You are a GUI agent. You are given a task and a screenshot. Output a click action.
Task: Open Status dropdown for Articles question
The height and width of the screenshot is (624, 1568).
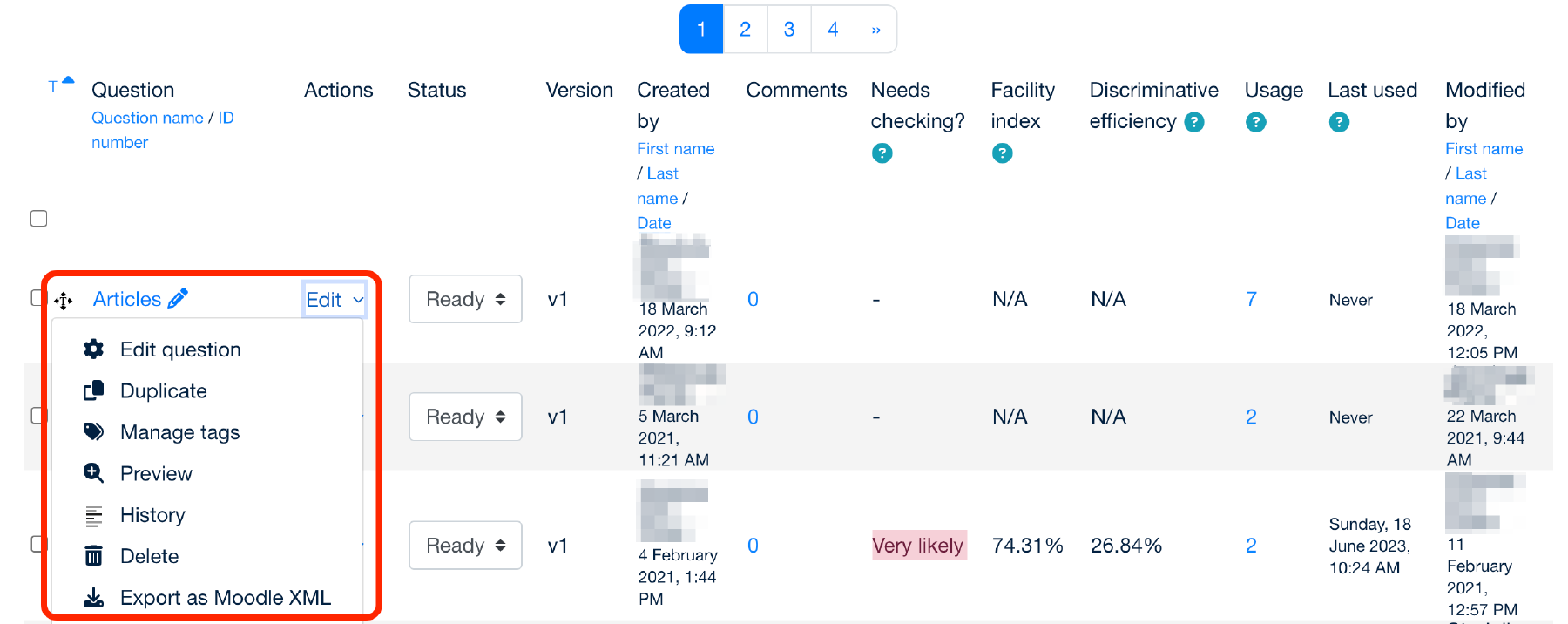(465, 299)
